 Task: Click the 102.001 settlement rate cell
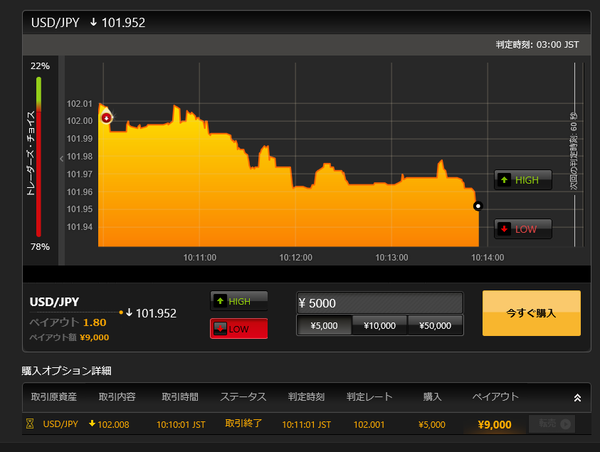tap(369, 424)
